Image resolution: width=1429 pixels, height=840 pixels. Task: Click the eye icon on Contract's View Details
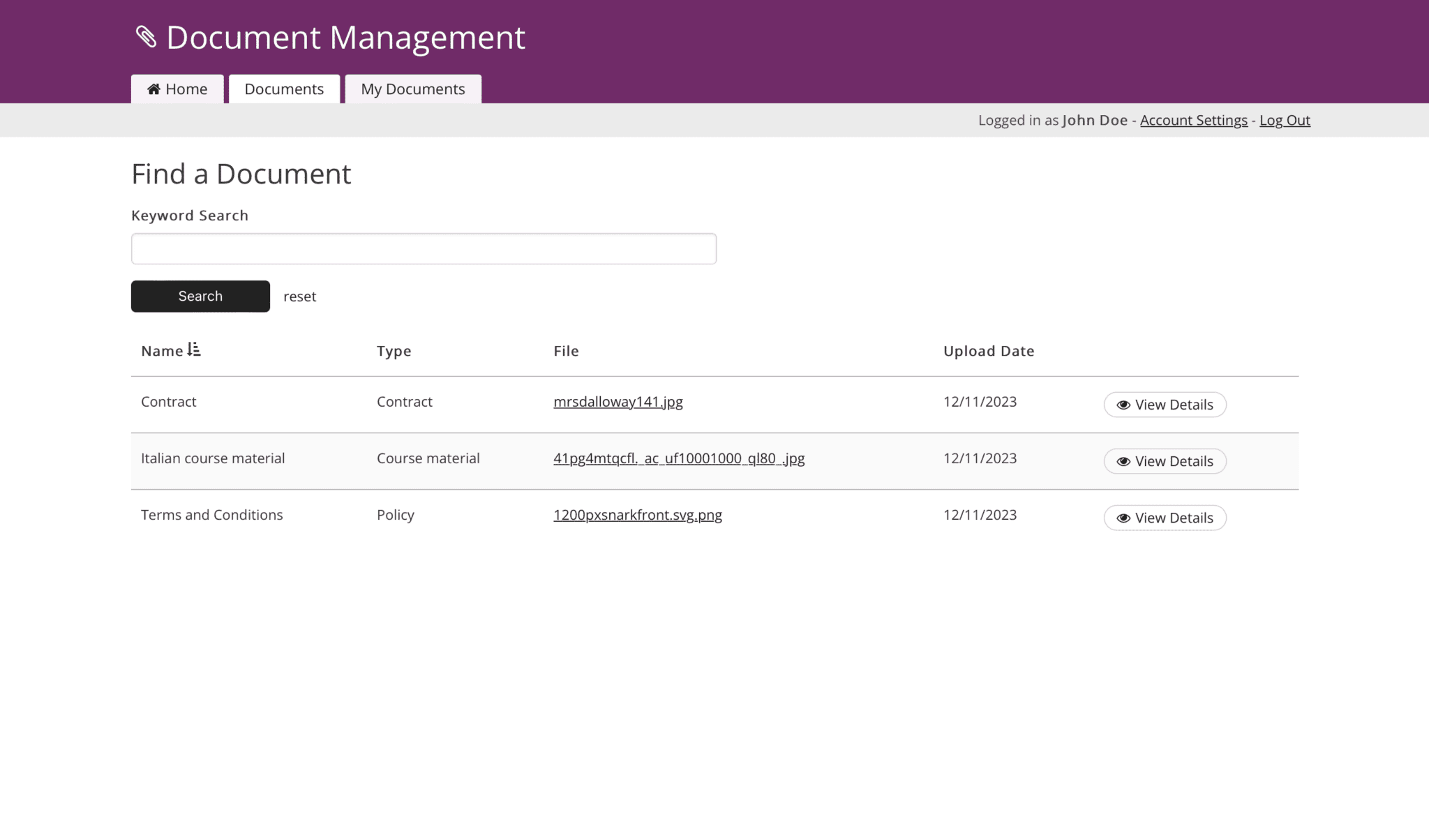coord(1123,405)
